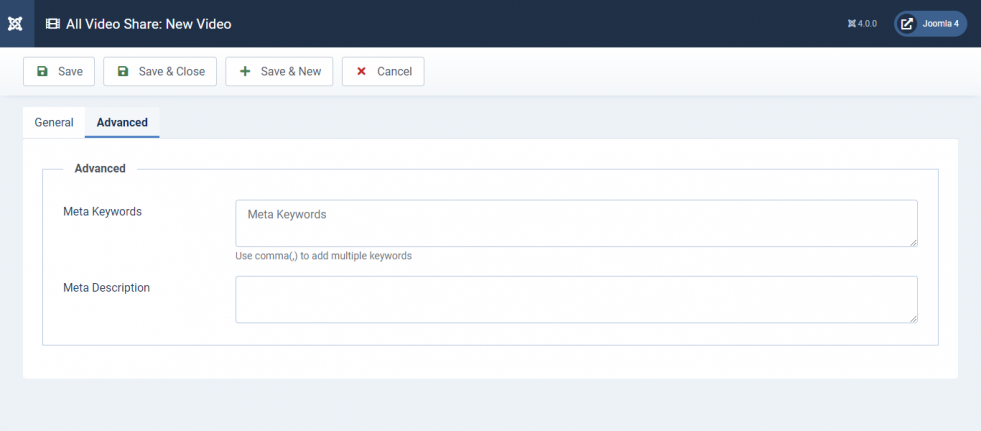The width and height of the screenshot is (981, 431).
Task: Click the Meta Keywords resize handle
Action: (913, 242)
